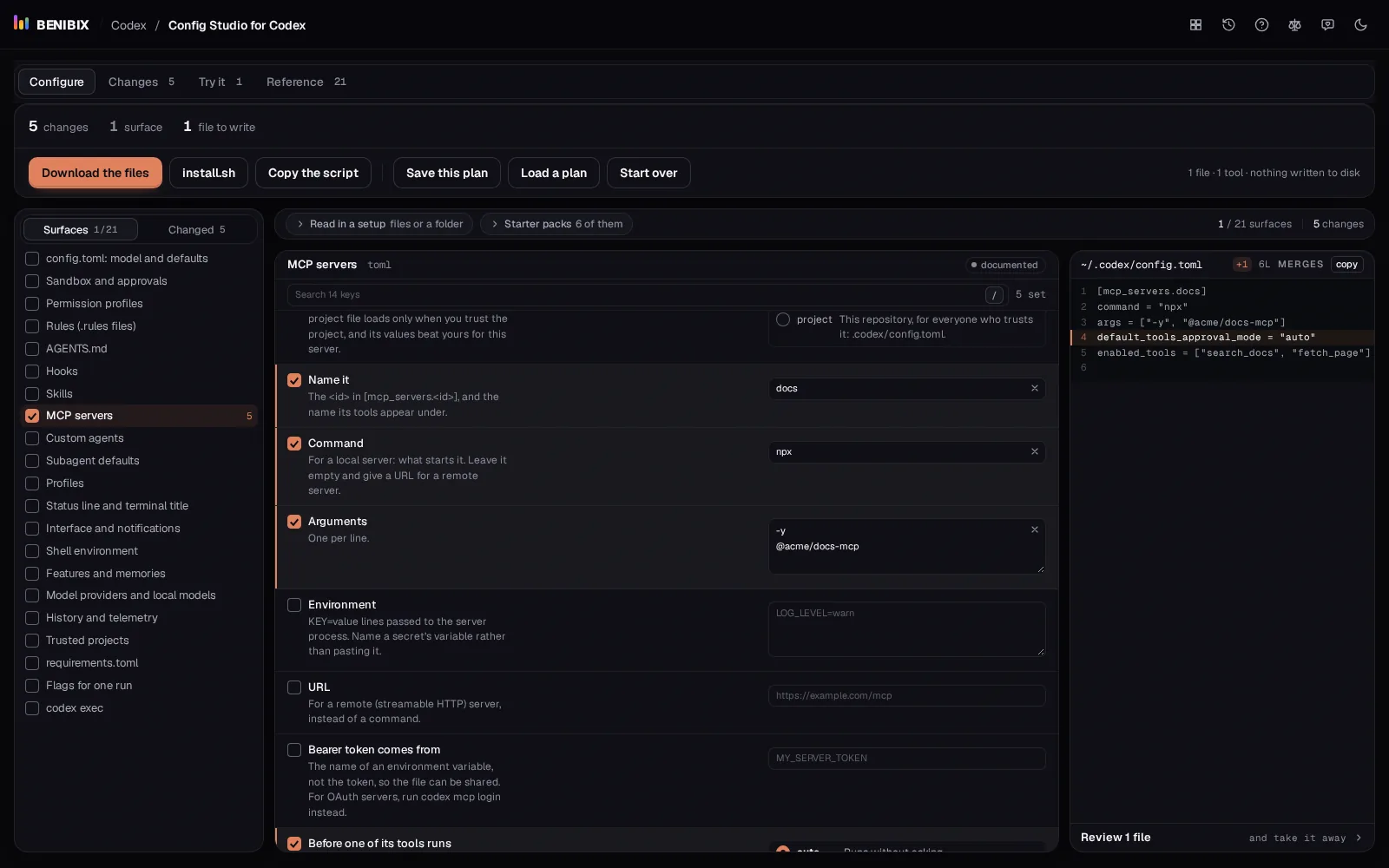This screenshot has width=1389, height=868.
Task: Click Download the files button
Action: tap(95, 173)
